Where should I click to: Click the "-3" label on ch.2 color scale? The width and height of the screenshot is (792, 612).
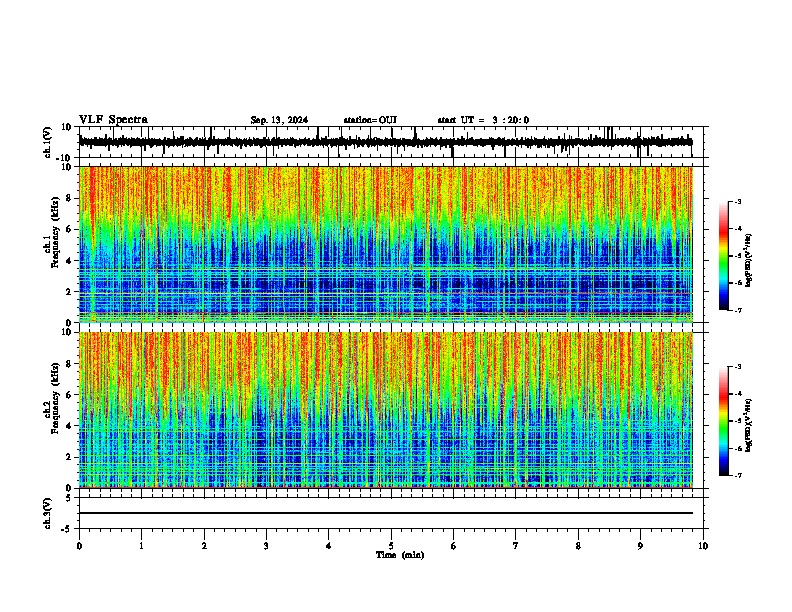click(x=737, y=367)
